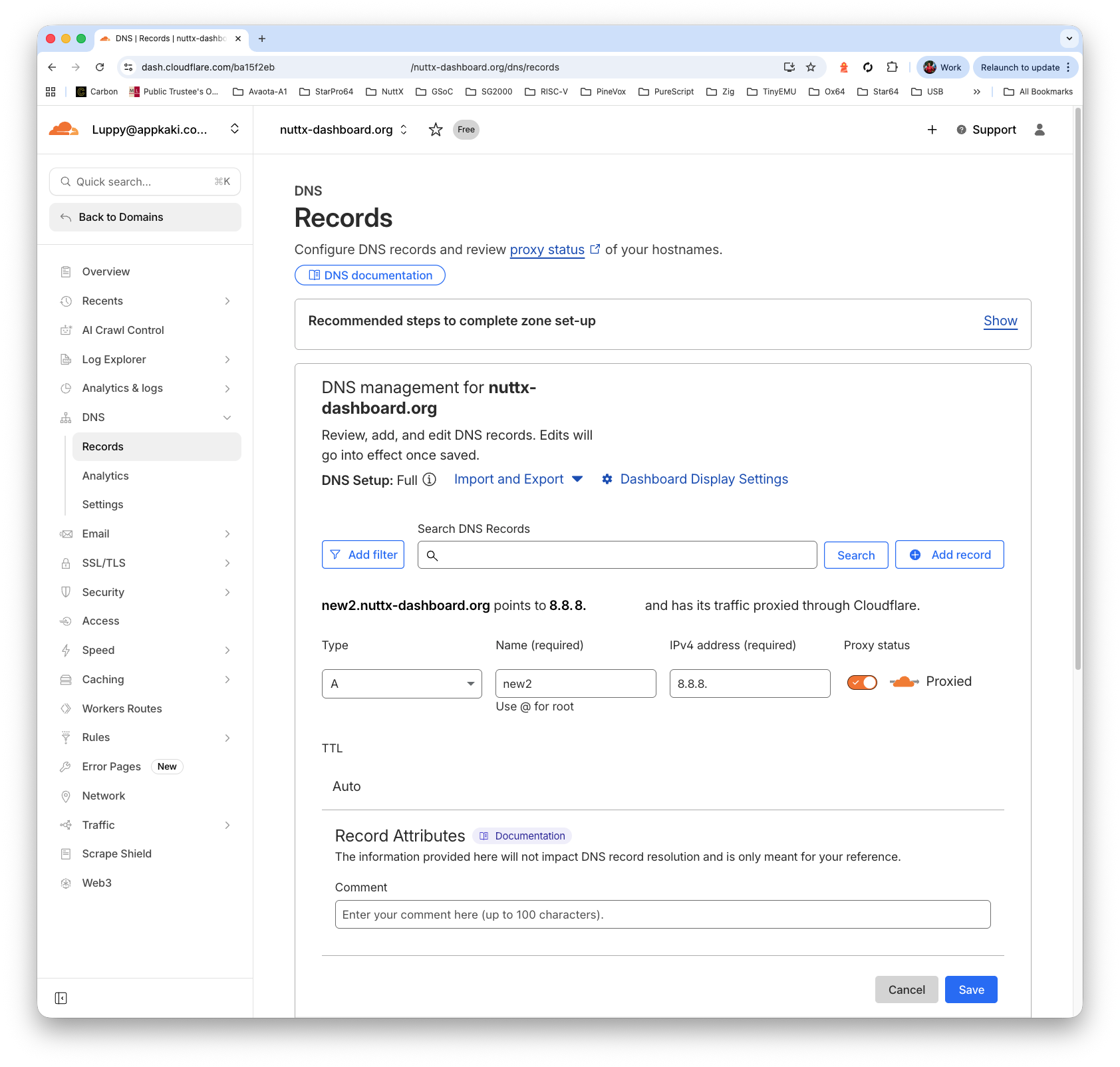This screenshot has height=1067, width=1120.
Task: Open DNS documentation
Action: point(370,275)
